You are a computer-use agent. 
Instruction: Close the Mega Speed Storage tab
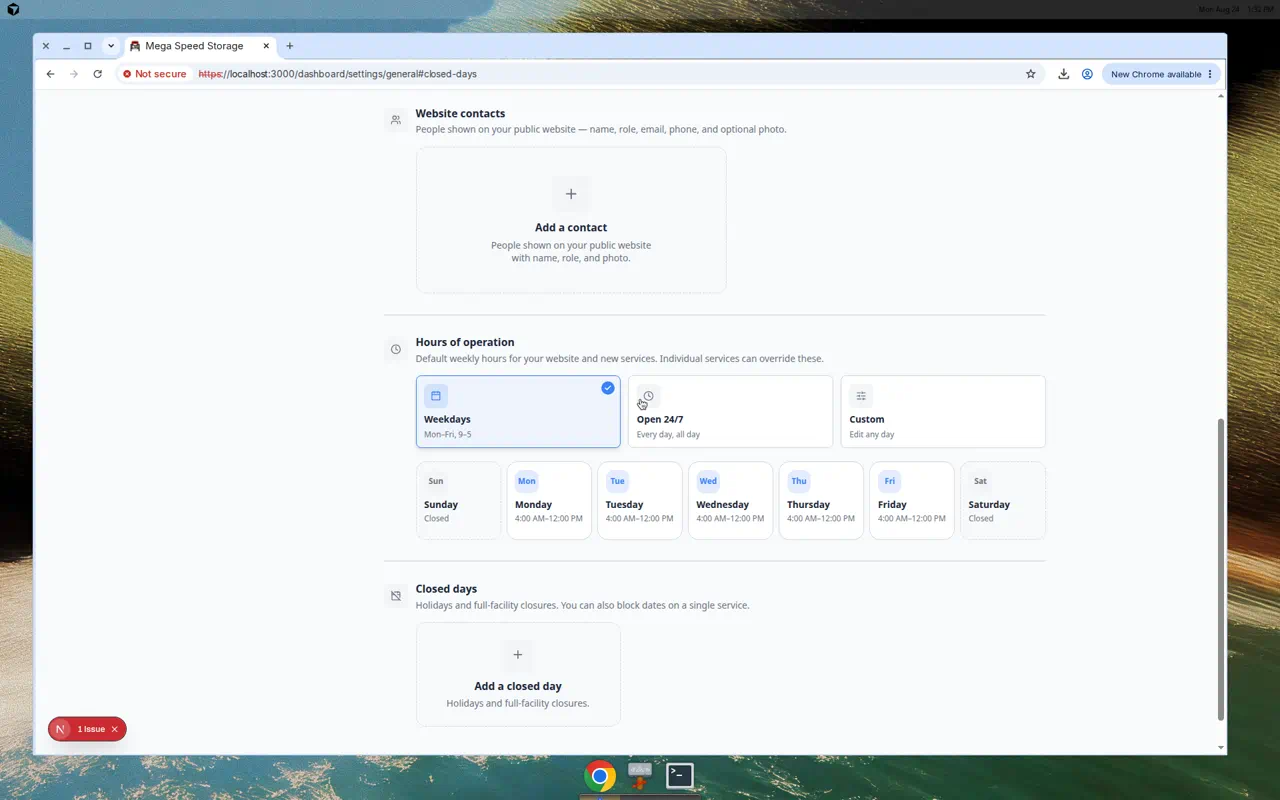coord(266,46)
